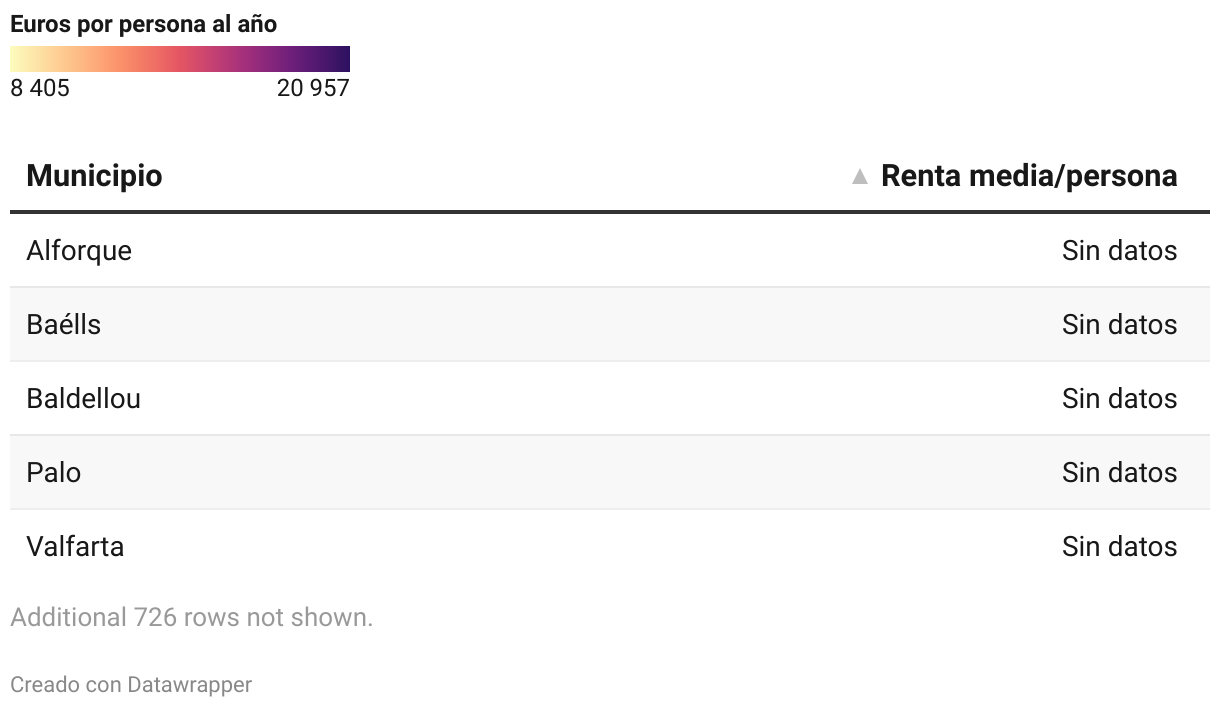1220x708 pixels.
Task: Click the Sin datos value for Alforque
Action: 1119,250
